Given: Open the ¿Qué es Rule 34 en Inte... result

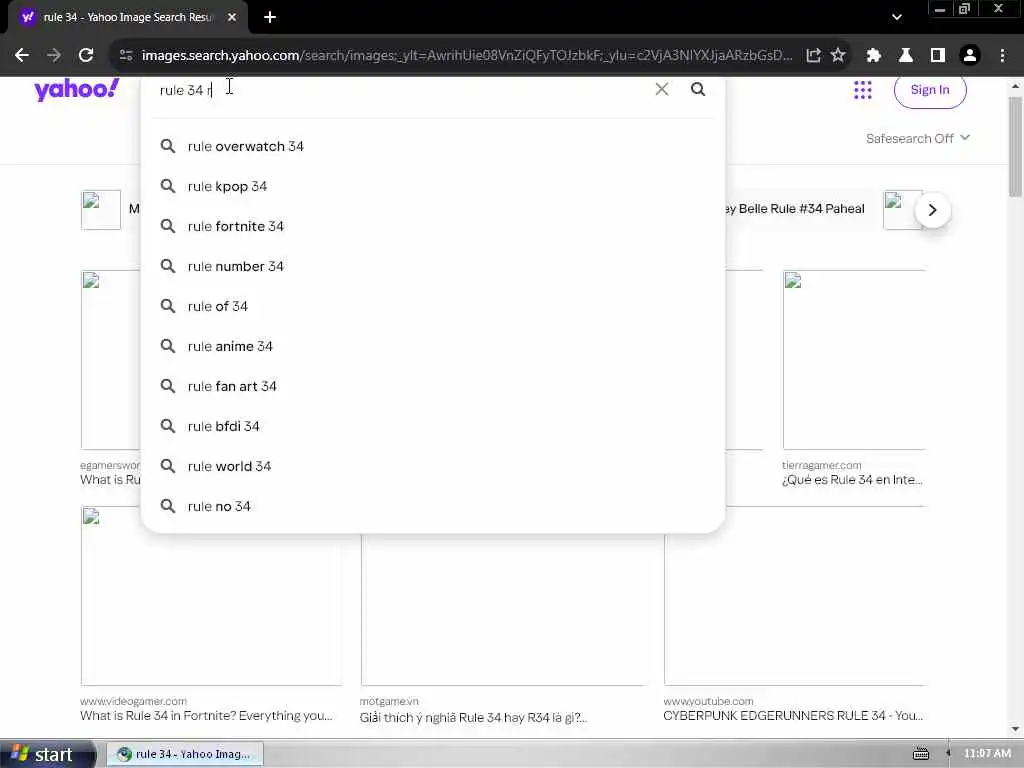Looking at the screenshot, I should [852, 480].
